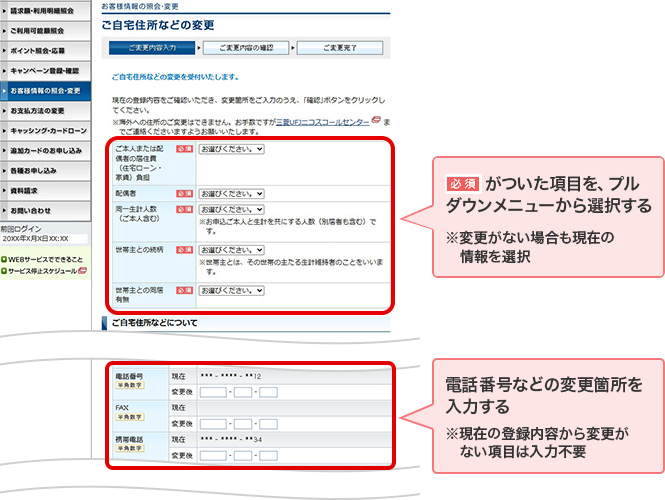This screenshot has width=665, height=500.
Task: Select ポイント照会・応募 menu item
Action: coord(45,51)
